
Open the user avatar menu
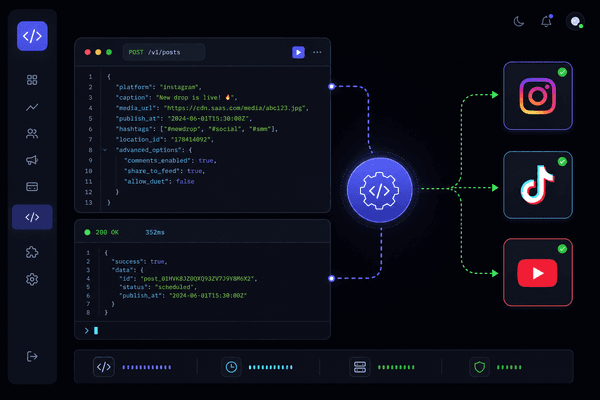tap(575, 21)
